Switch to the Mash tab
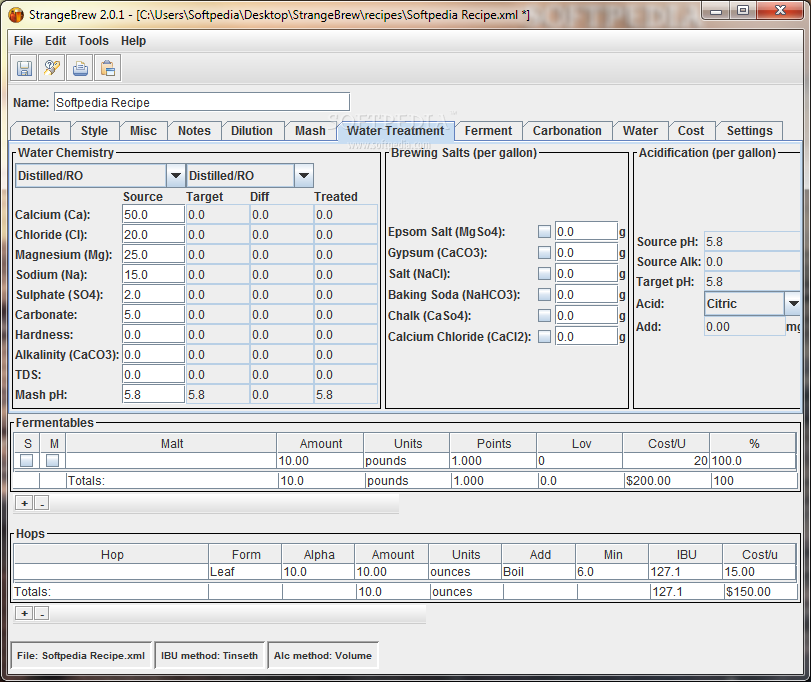This screenshot has width=811, height=682. [x=310, y=131]
